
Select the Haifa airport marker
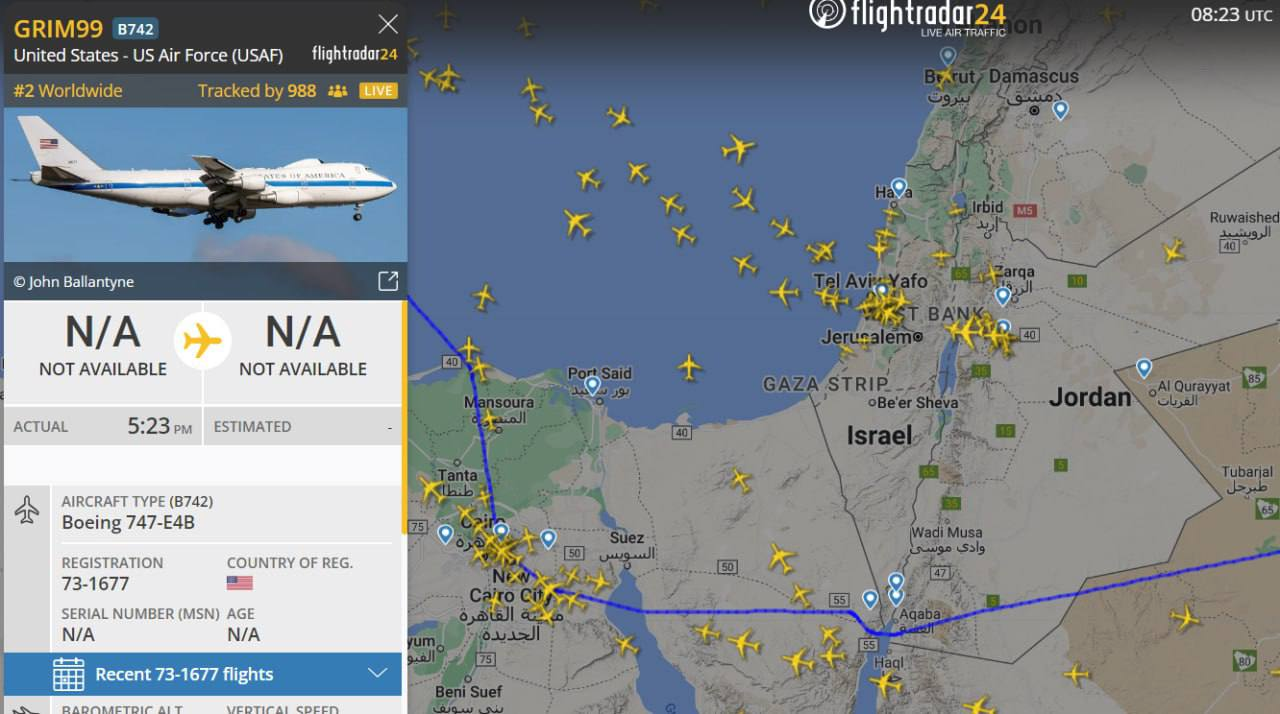(899, 187)
